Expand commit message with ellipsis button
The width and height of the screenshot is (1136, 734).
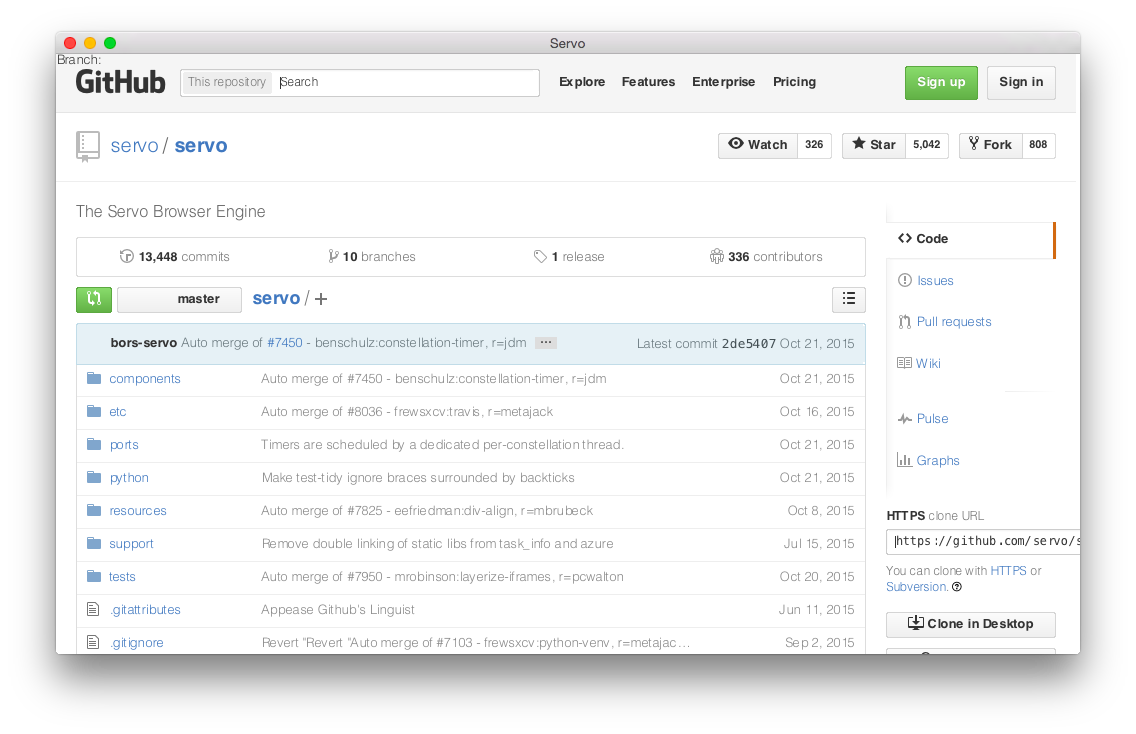pyautogui.click(x=546, y=343)
